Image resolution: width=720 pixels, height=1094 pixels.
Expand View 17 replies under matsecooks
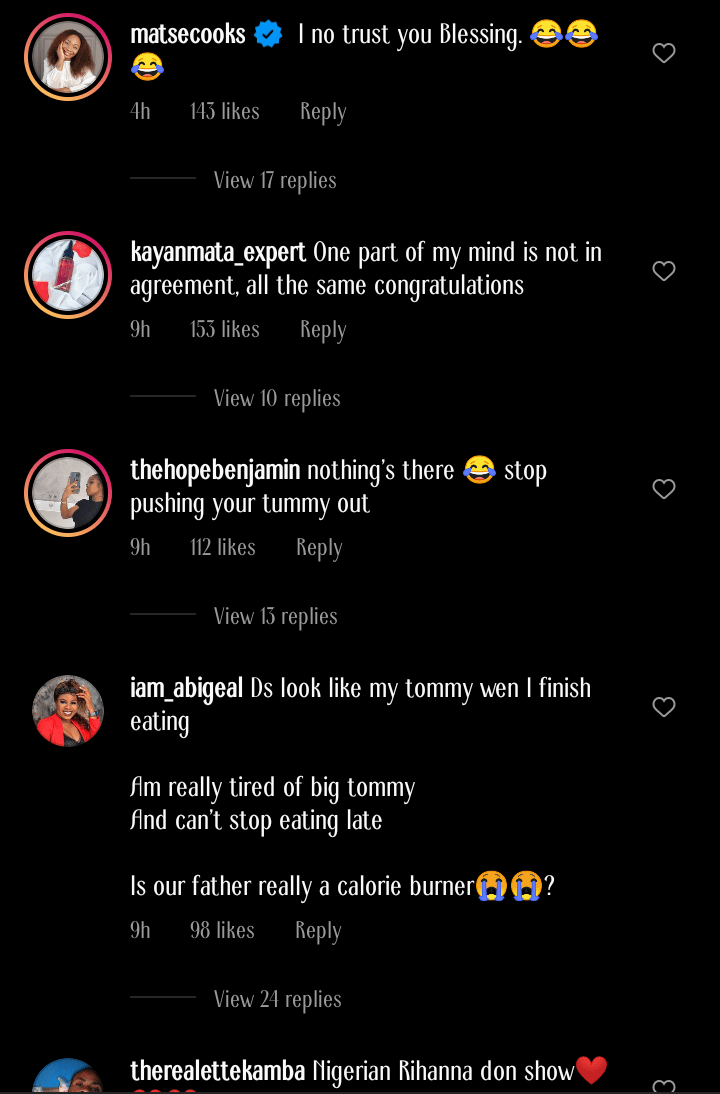point(275,180)
